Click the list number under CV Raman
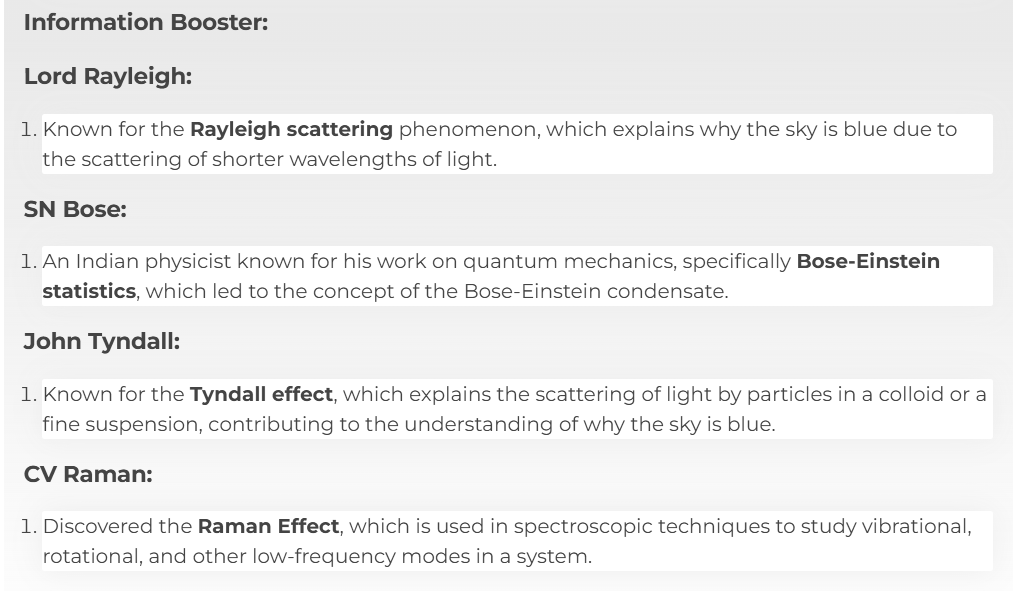Viewport: 1013px width, 591px height. (x=31, y=526)
